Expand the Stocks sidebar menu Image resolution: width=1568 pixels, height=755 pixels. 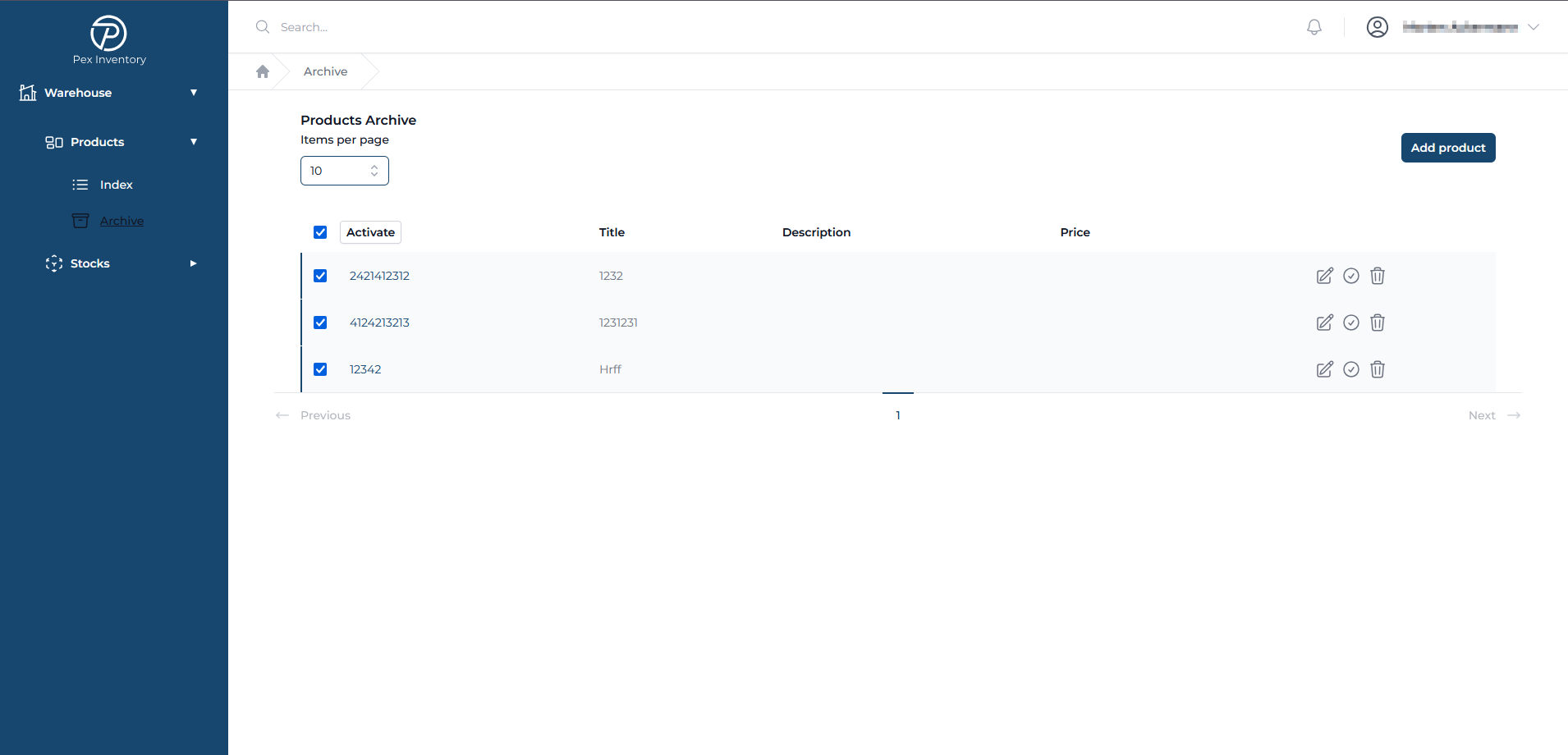click(194, 263)
